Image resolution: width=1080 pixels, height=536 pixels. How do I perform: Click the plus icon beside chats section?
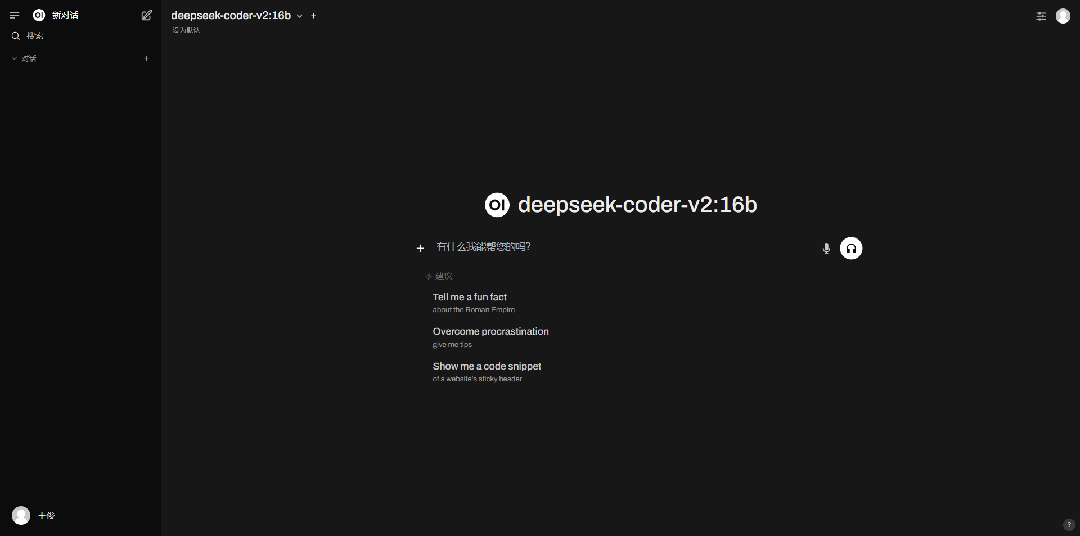pos(146,59)
